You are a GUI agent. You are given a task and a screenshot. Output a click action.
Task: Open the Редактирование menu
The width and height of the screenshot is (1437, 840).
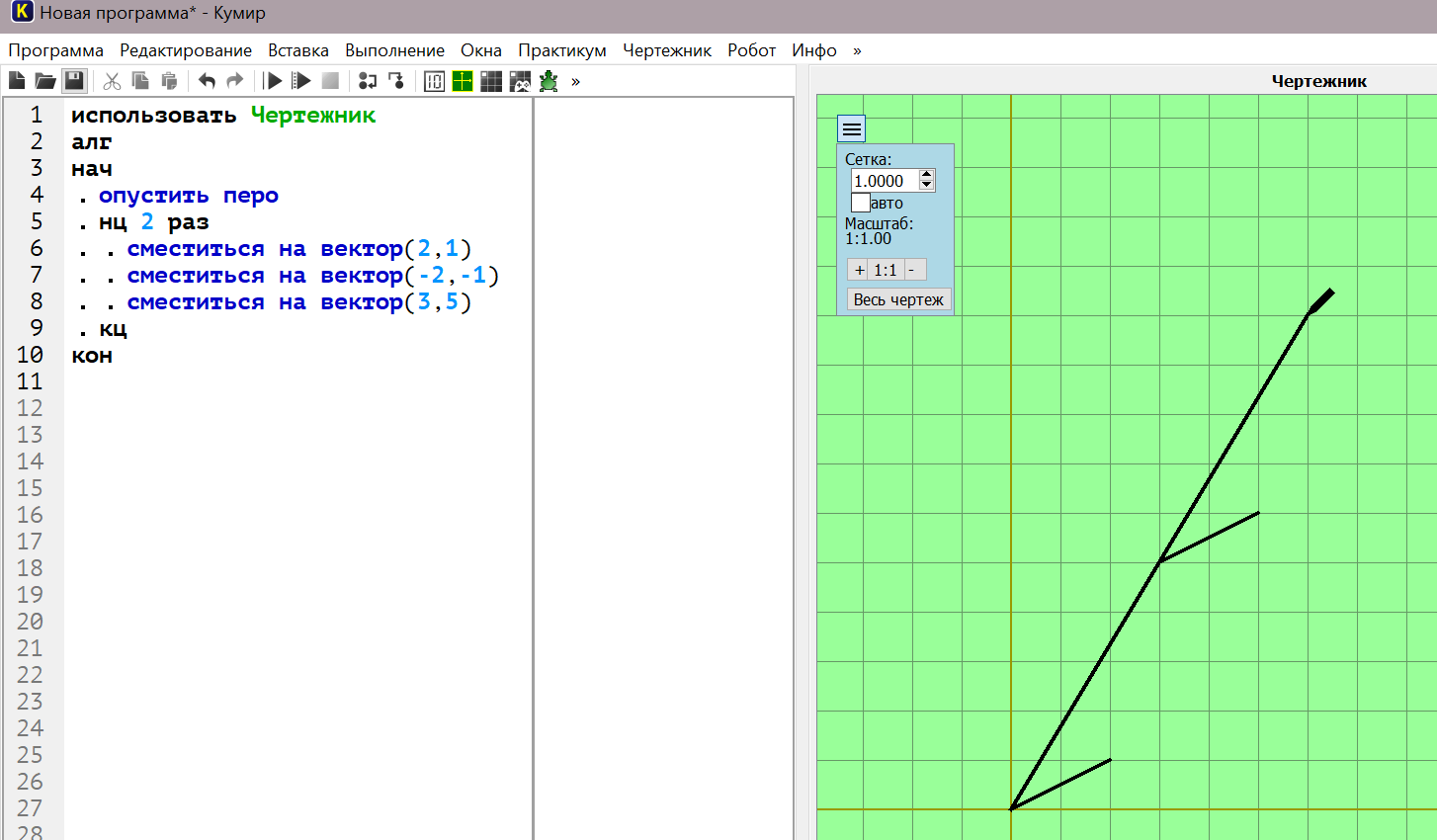coord(186,50)
